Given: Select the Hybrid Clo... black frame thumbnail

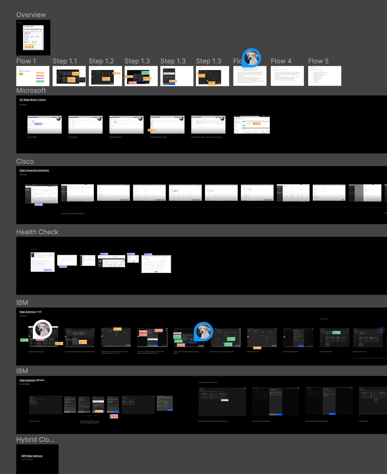Looking at the screenshot, I should (37, 459).
